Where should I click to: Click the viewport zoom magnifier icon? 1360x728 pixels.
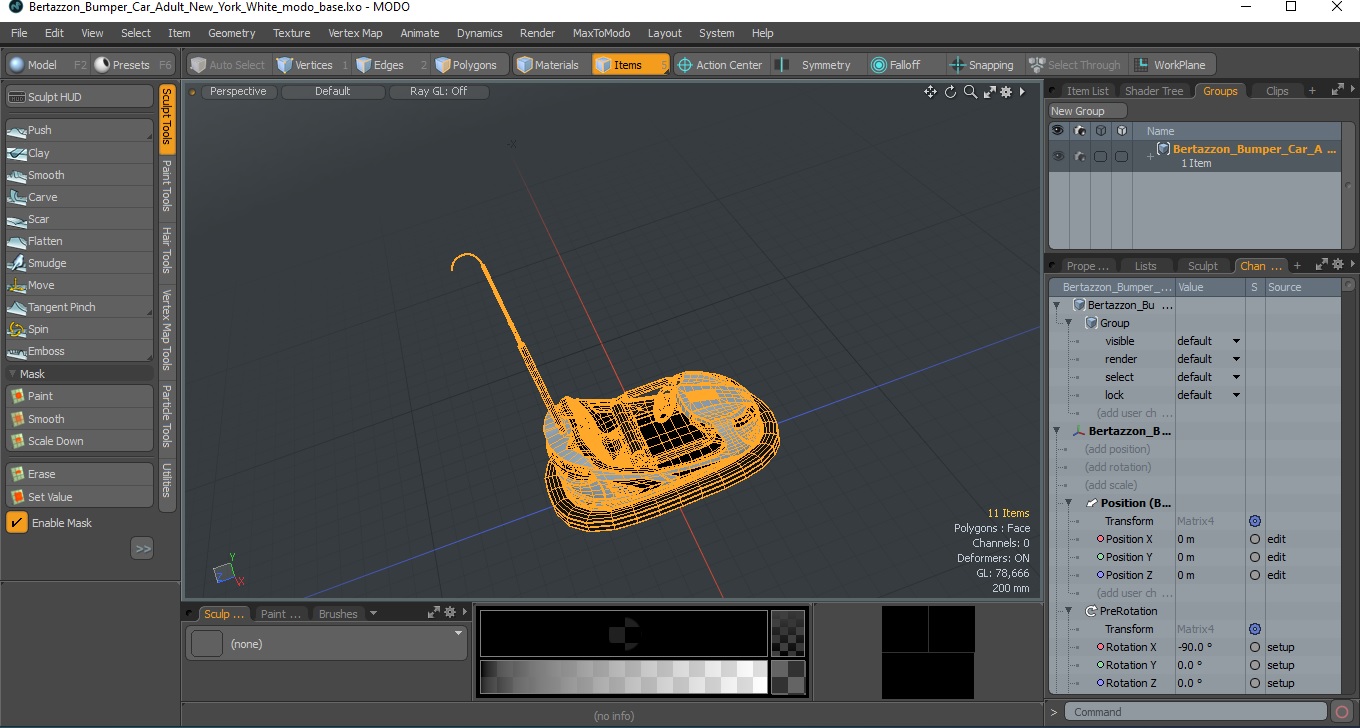tap(970, 92)
